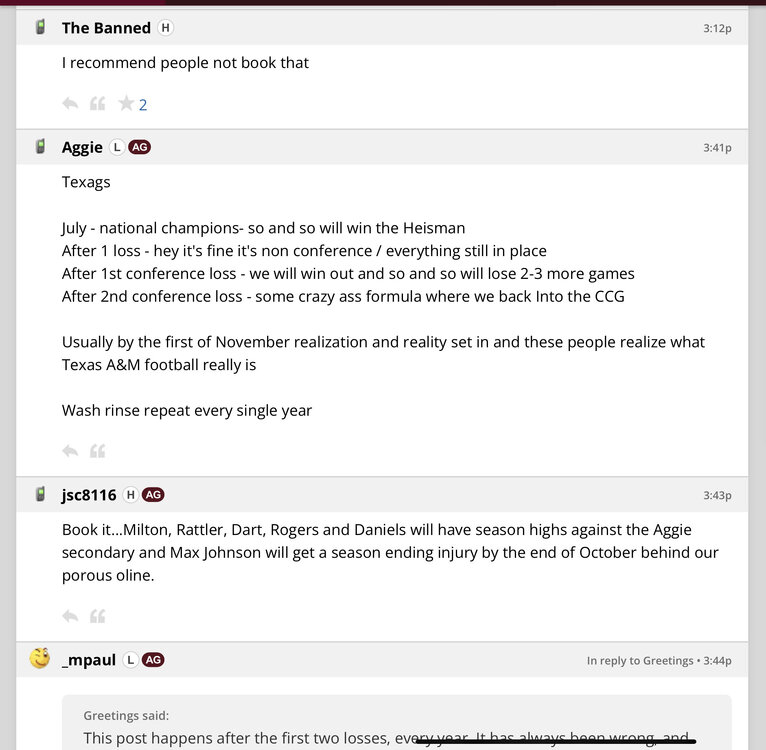
Task: Click the winking emoji avatar of _mpaul
Action: coord(40,658)
